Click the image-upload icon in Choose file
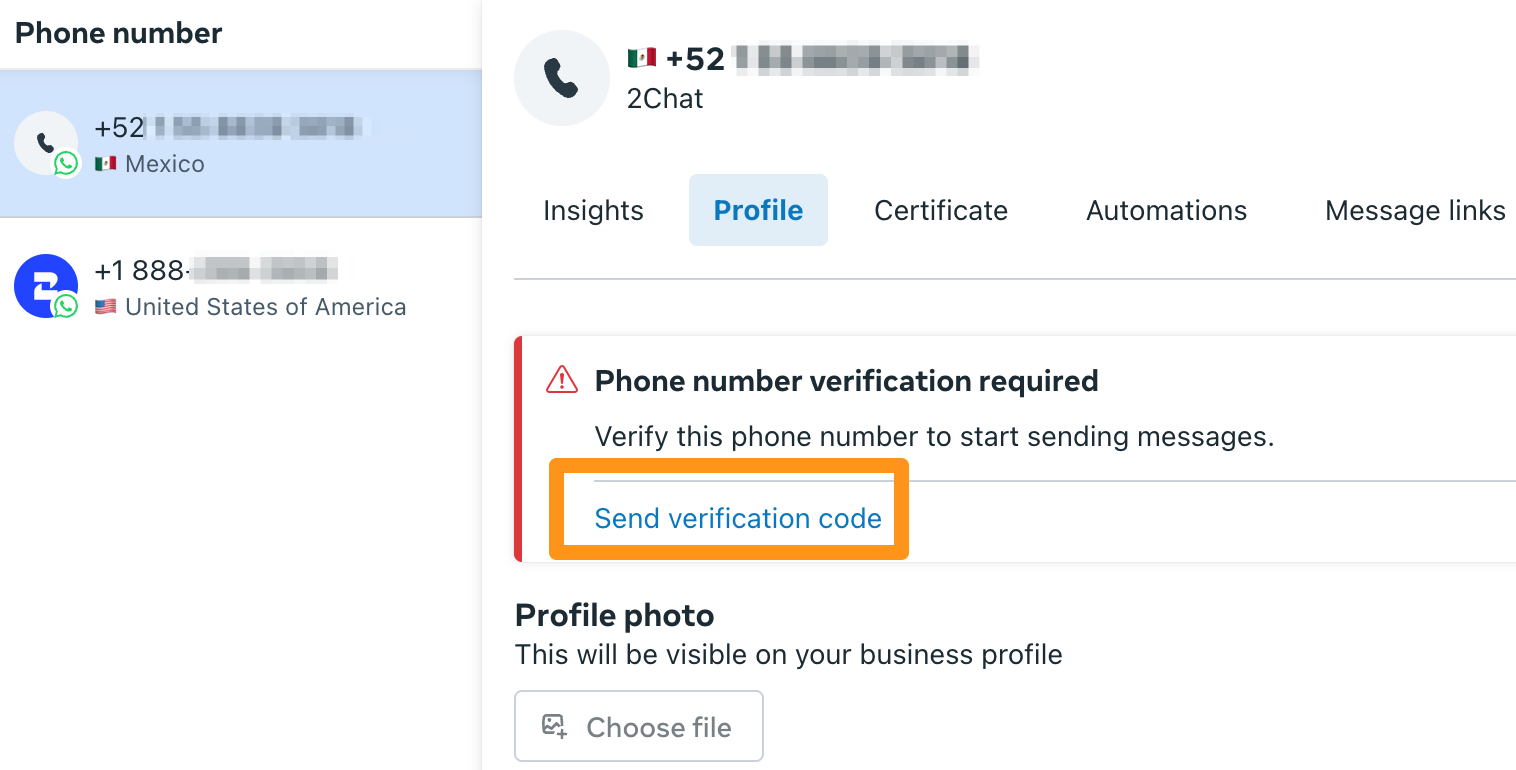Viewport: 1516px width, 770px height. 554,726
